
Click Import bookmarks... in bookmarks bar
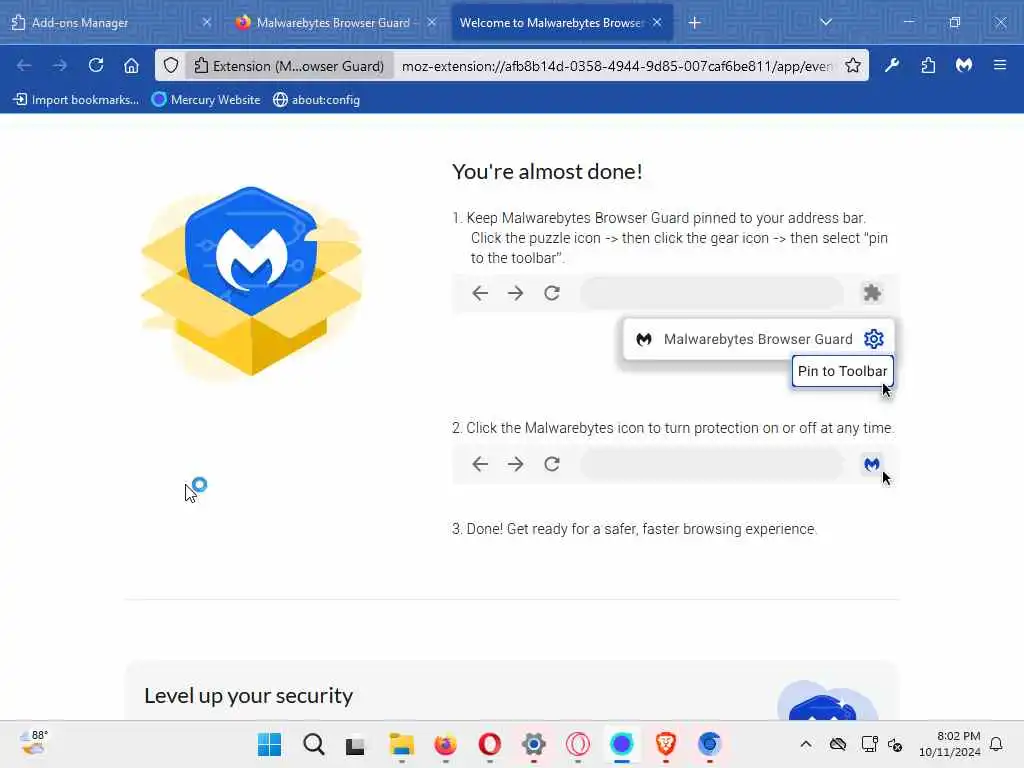coord(76,100)
